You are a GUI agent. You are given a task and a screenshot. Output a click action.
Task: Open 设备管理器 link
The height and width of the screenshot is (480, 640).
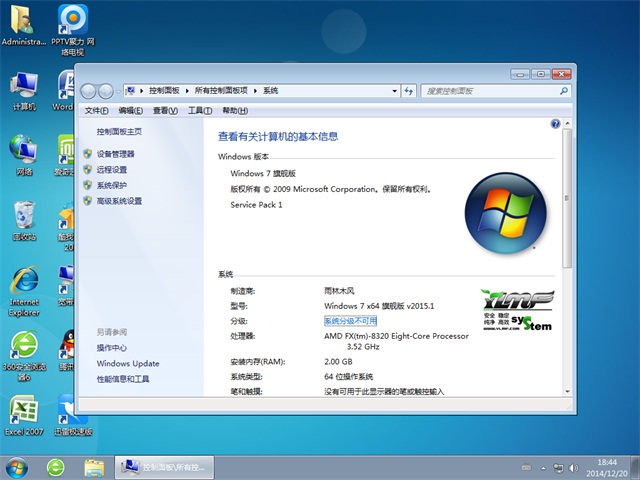coord(116,154)
